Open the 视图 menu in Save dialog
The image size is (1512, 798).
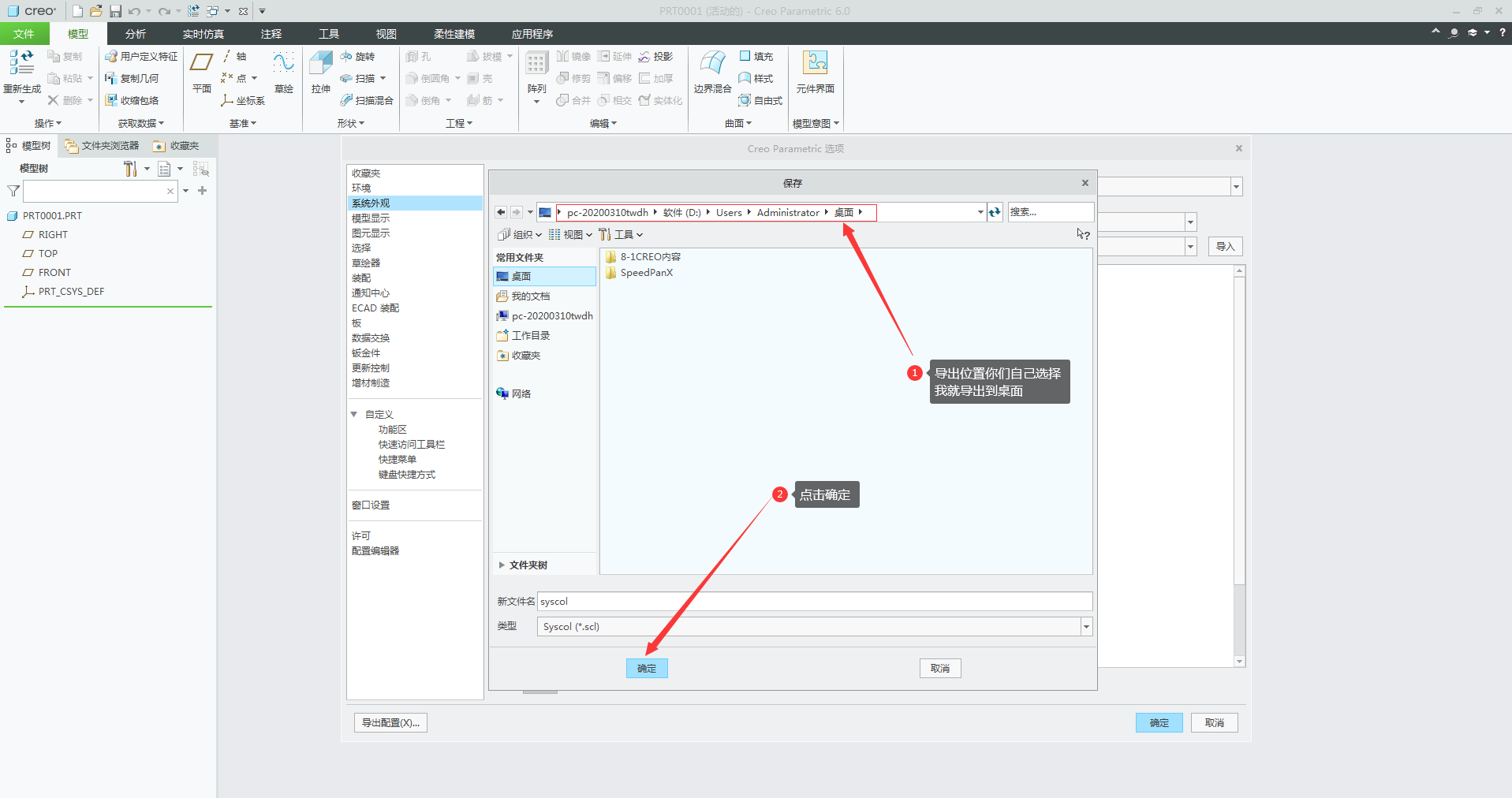point(570,234)
